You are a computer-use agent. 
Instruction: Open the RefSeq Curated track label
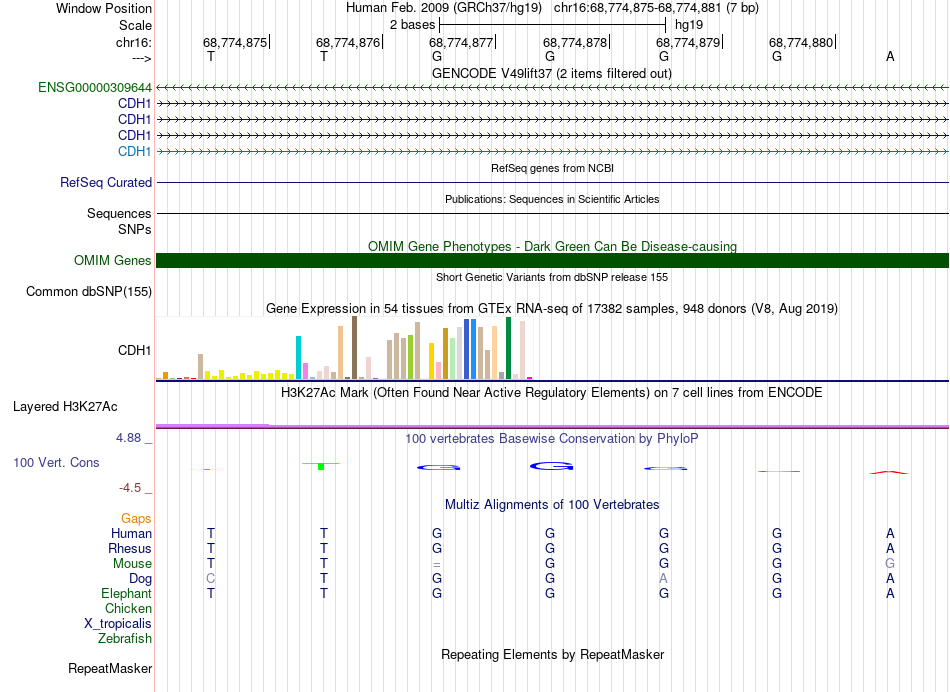coord(106,183)
